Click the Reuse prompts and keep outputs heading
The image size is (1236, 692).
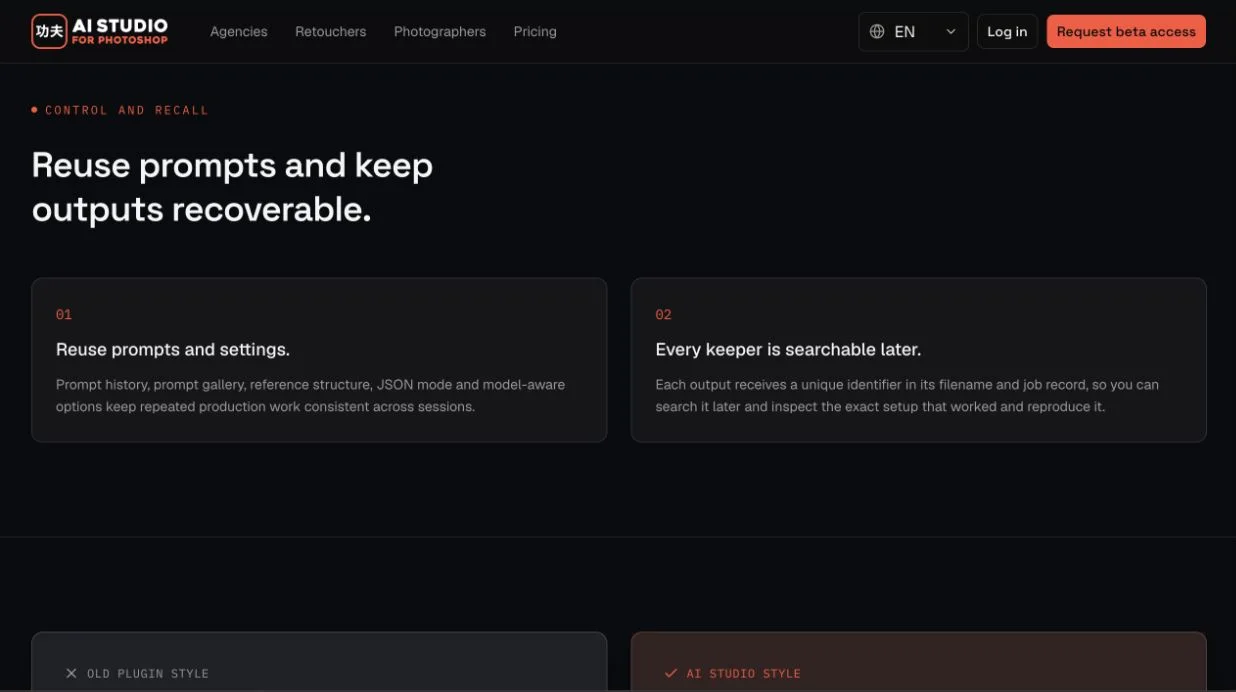point(232,187)
